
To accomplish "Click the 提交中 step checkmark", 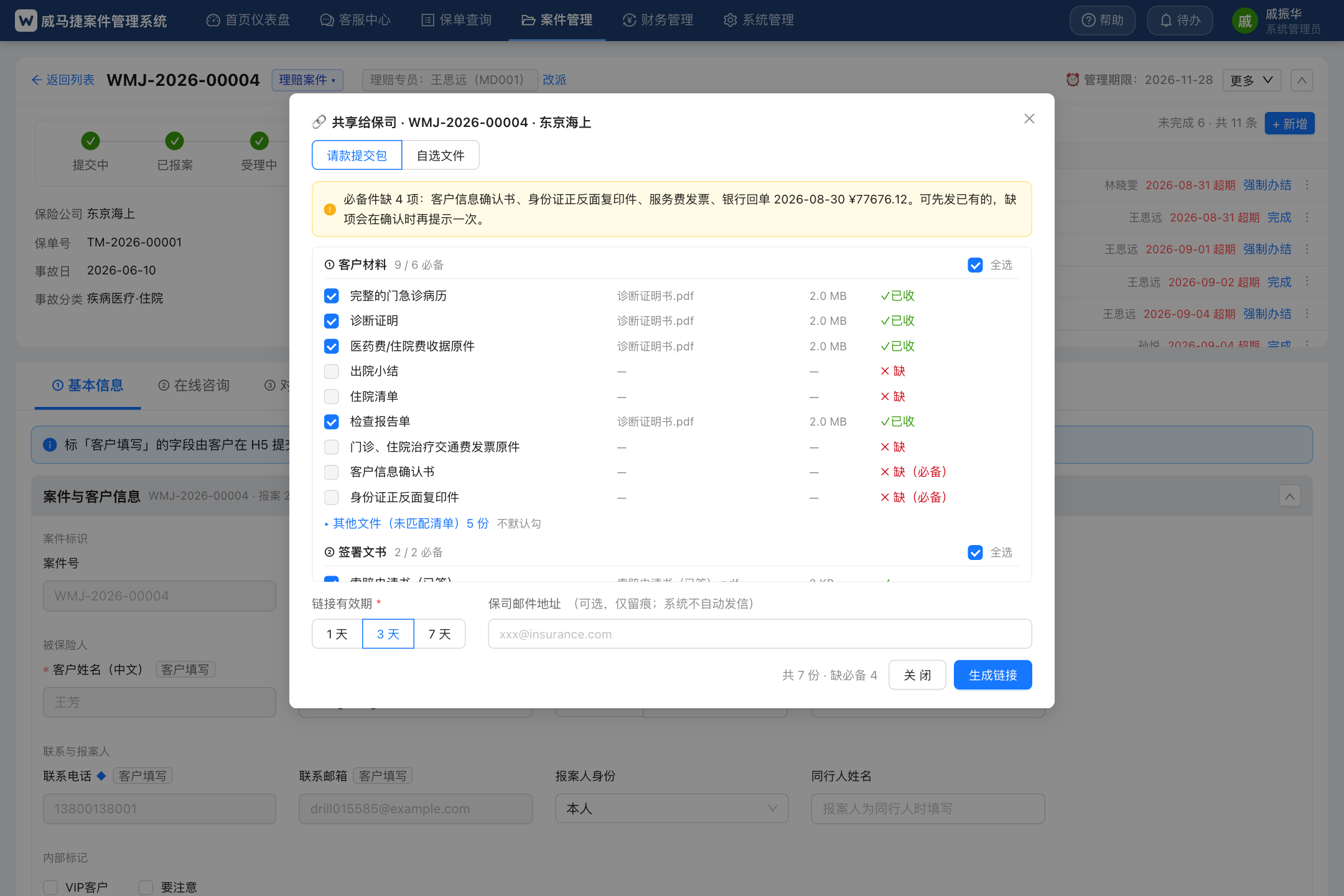I will pyautogui.click(x=90, y=141).
